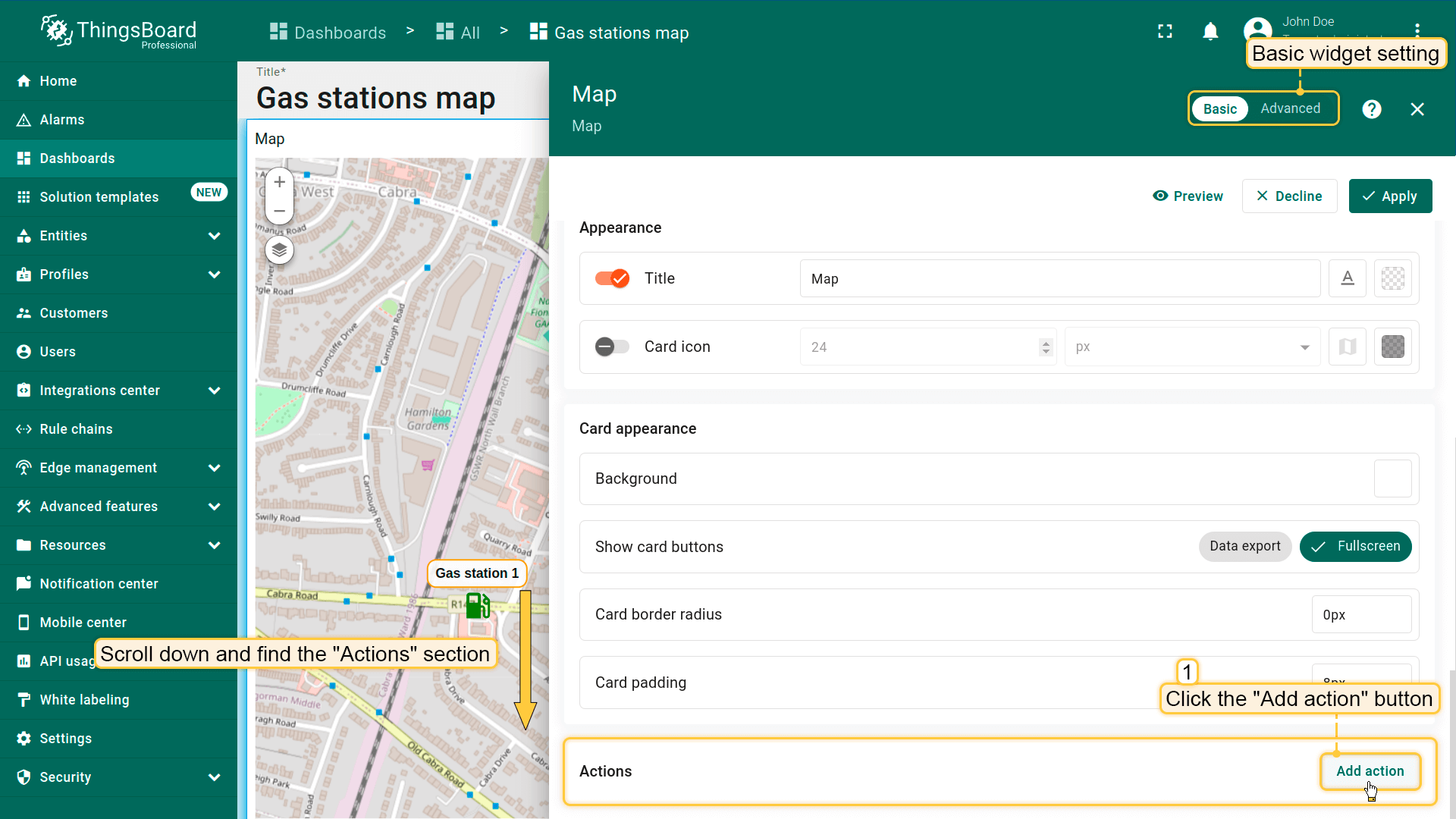
Task: Open user account menu dots
Action: coord(1417,30)
